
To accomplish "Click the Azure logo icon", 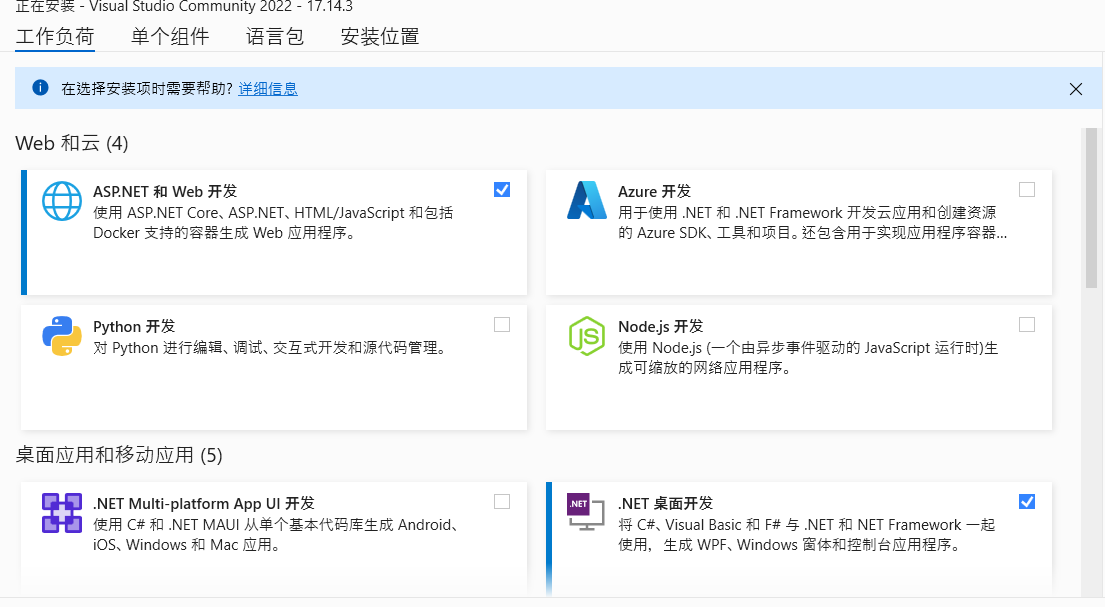I will pos(586,200).
